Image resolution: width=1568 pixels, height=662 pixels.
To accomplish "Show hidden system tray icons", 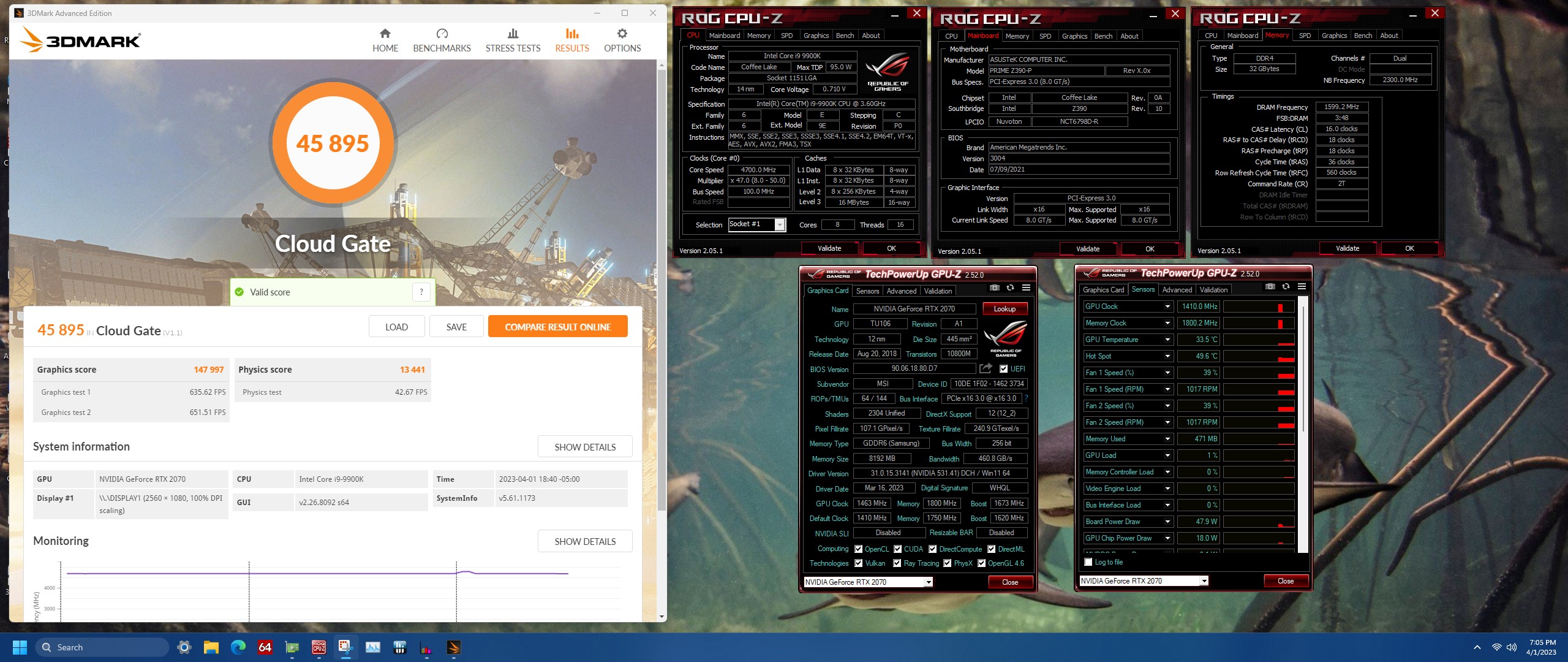I will point(1477,647).
